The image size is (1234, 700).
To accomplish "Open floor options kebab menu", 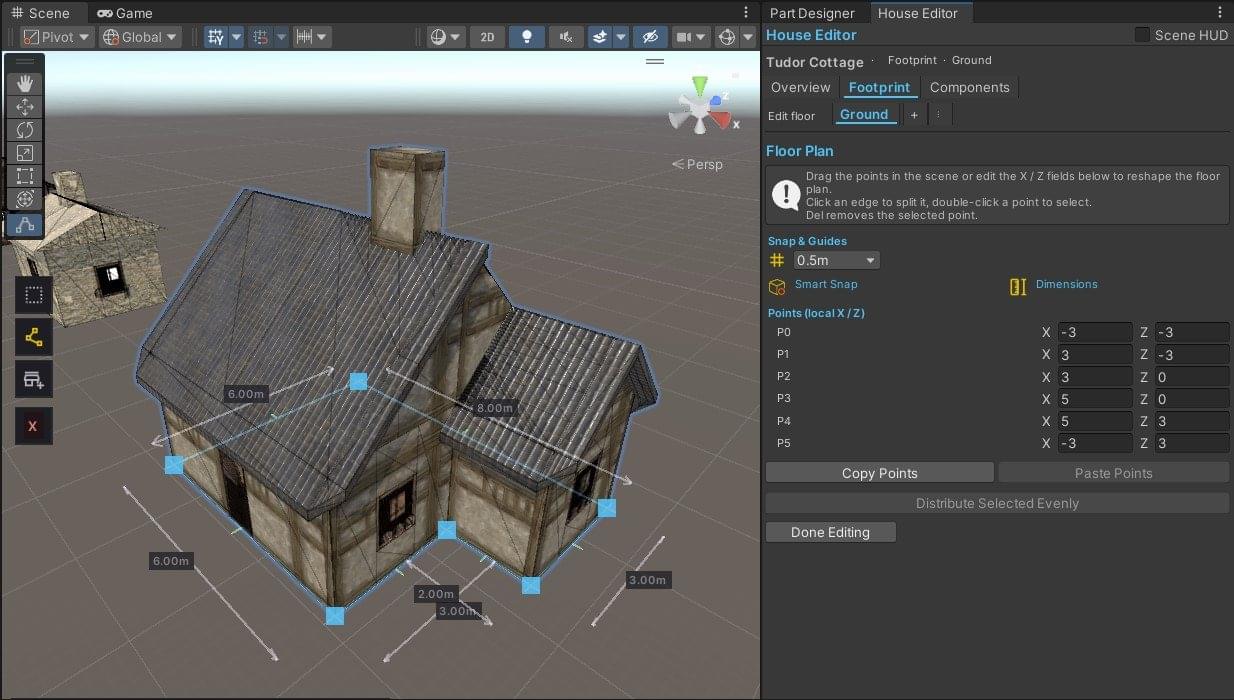I will click(x=938, y=115).
